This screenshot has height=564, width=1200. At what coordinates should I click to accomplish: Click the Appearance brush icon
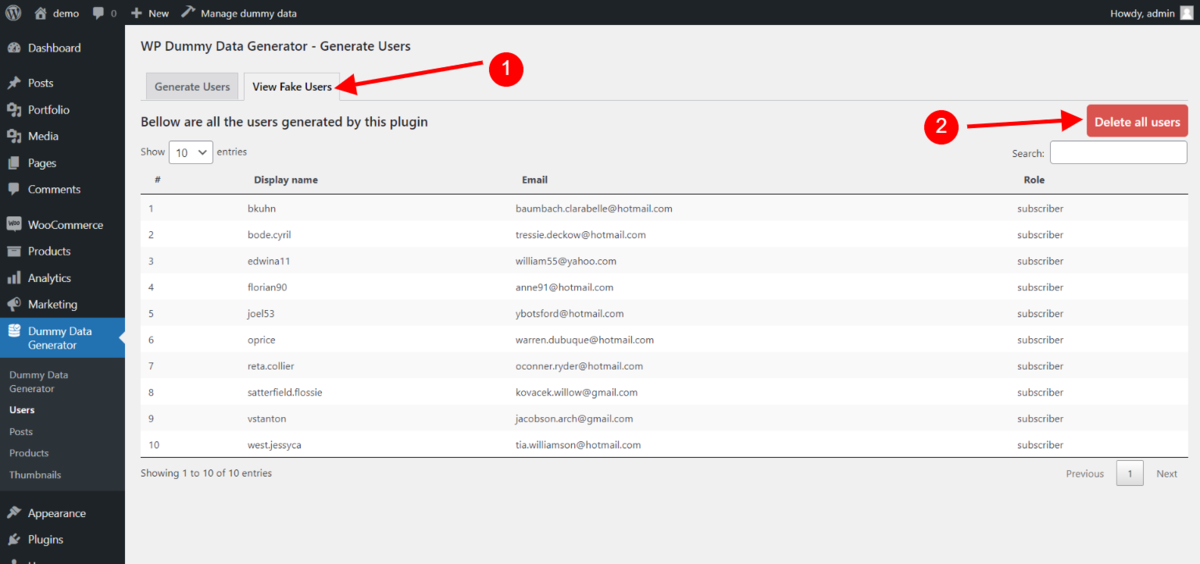(14, 513)
